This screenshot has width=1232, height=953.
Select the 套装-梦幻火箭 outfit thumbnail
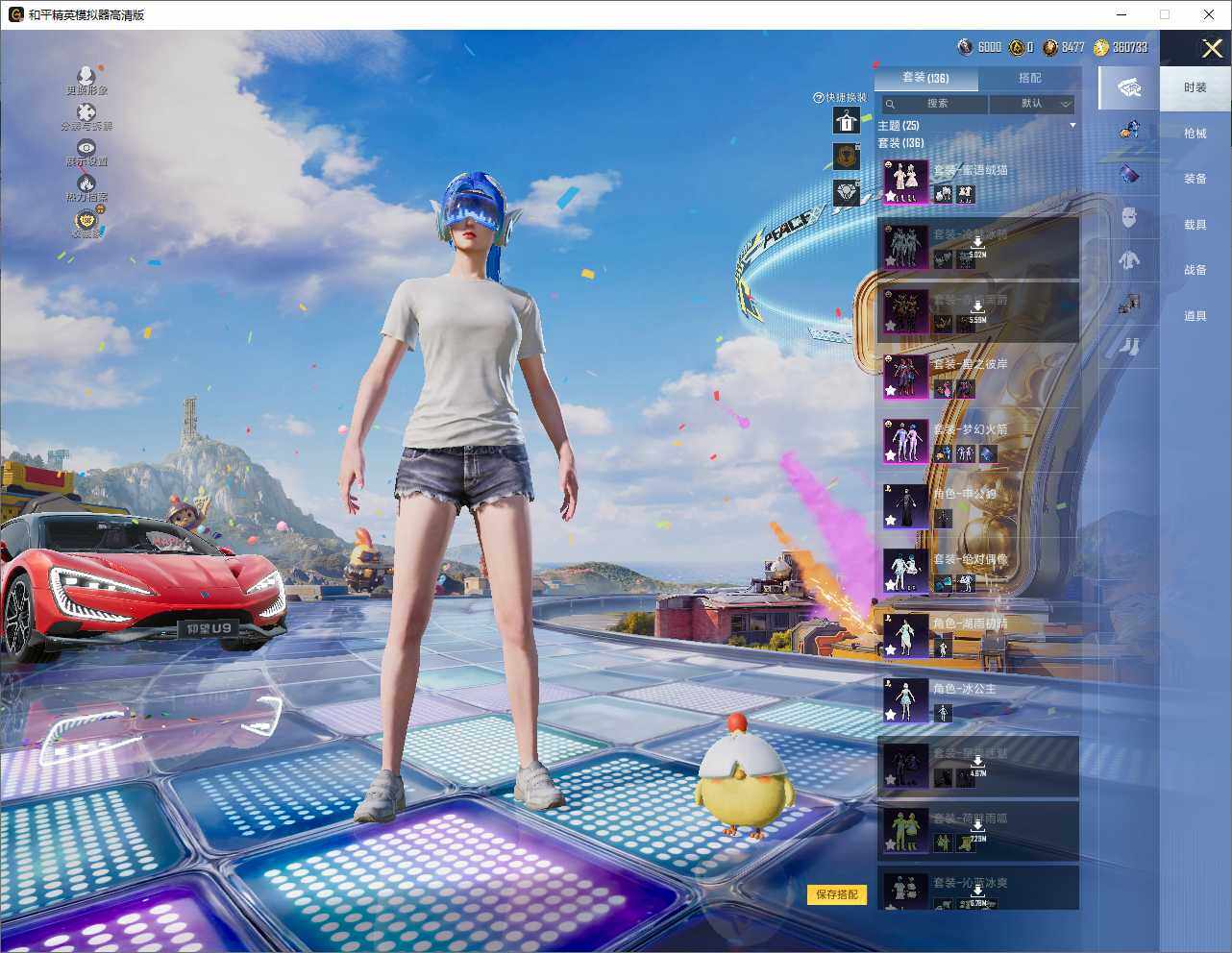point(905,441)
